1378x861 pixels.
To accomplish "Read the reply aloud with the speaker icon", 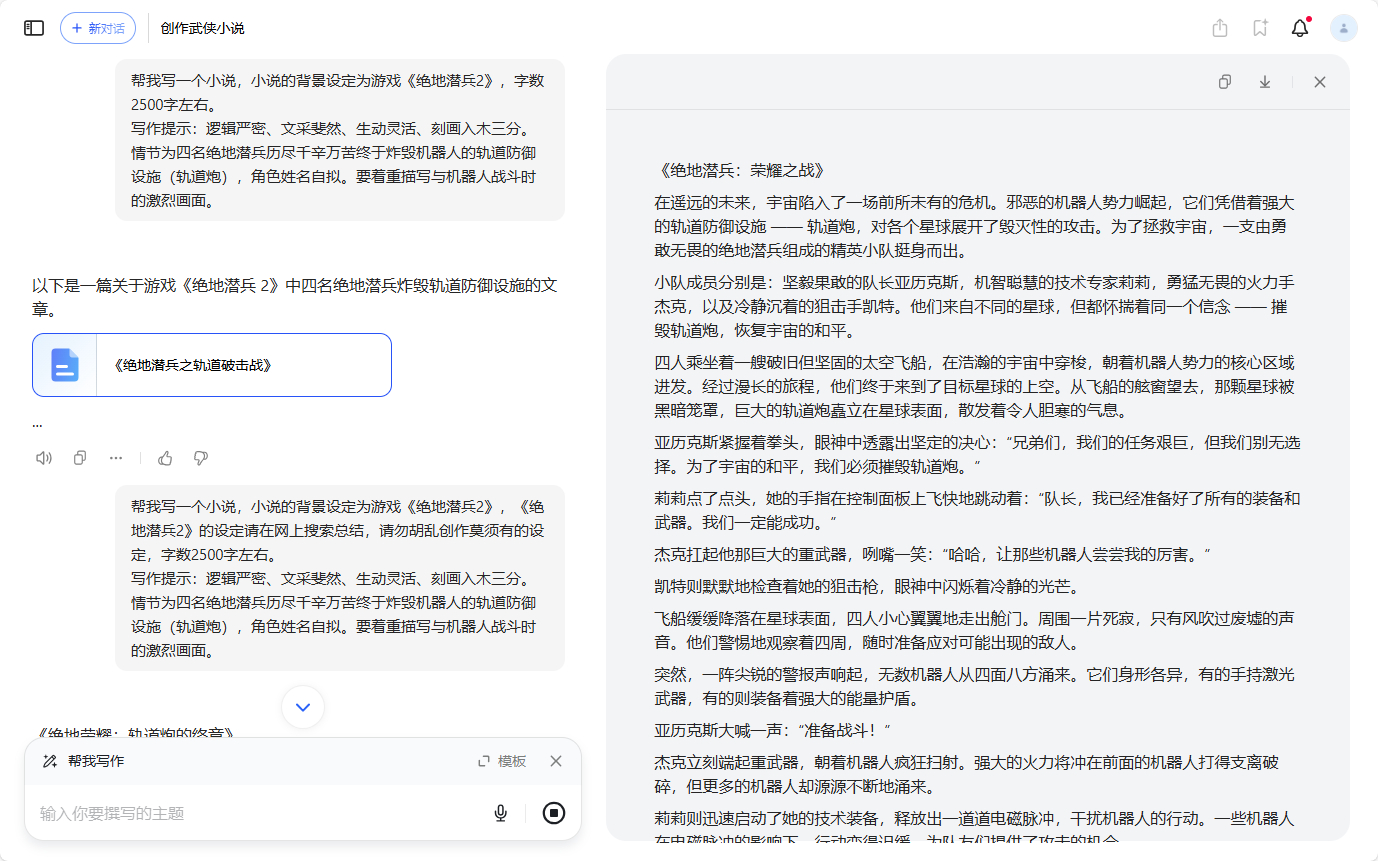I will pyautogui.click(x=44, y=458).
